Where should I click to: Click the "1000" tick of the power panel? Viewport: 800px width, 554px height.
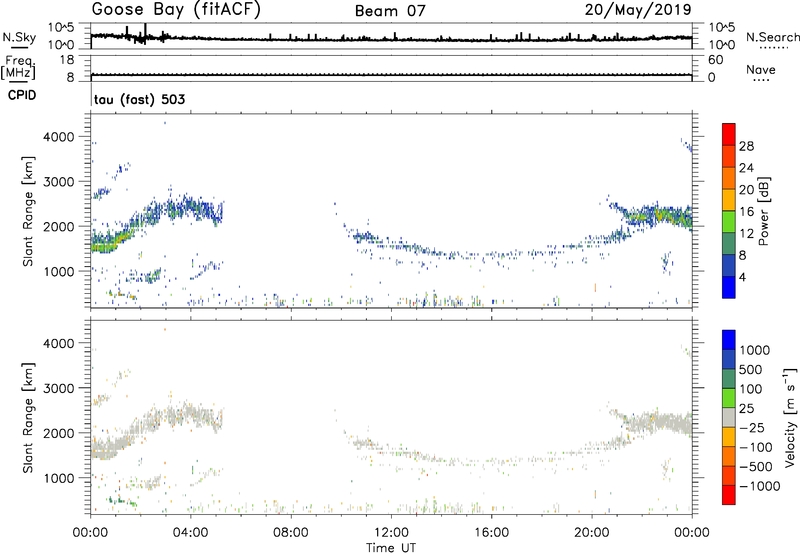pyautogui.click(x=59, y=271)
